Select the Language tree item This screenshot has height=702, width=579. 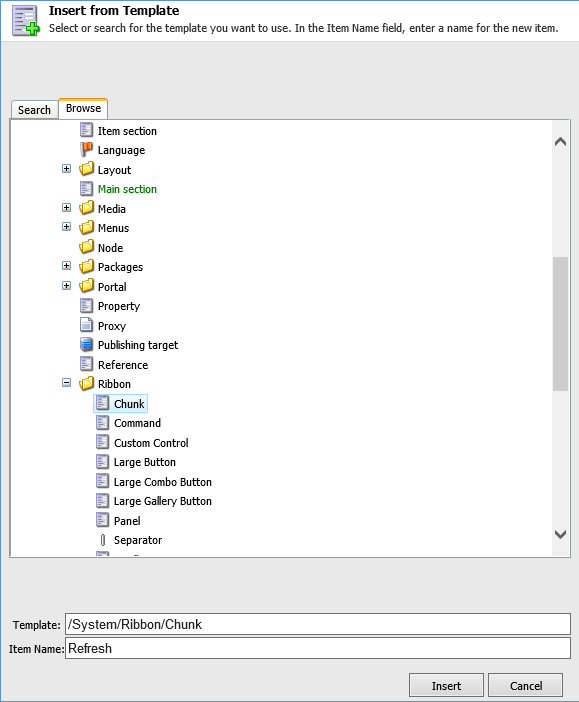(x=121, y=150)
